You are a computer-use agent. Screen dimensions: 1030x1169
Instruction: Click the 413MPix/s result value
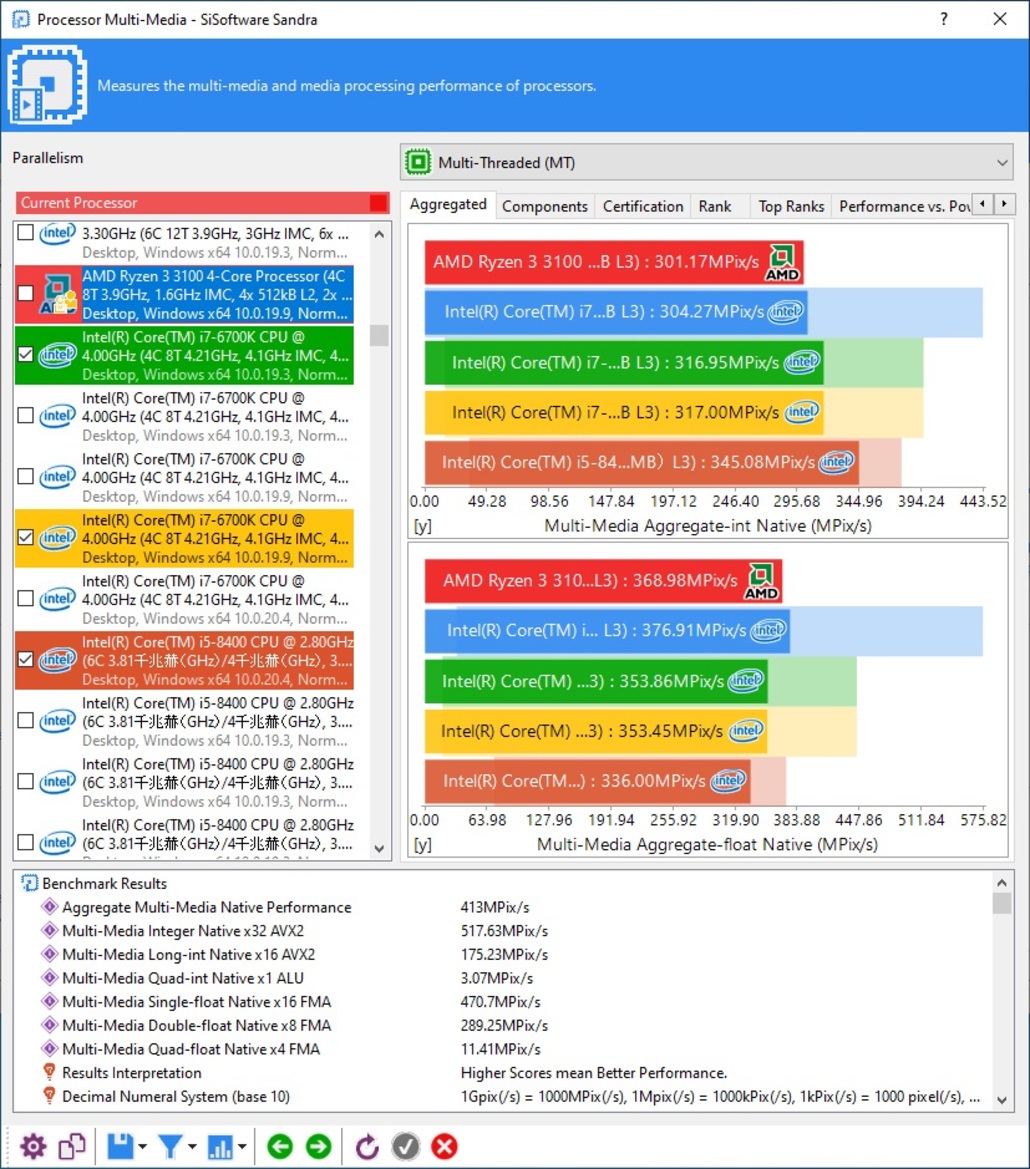point(495,907)
